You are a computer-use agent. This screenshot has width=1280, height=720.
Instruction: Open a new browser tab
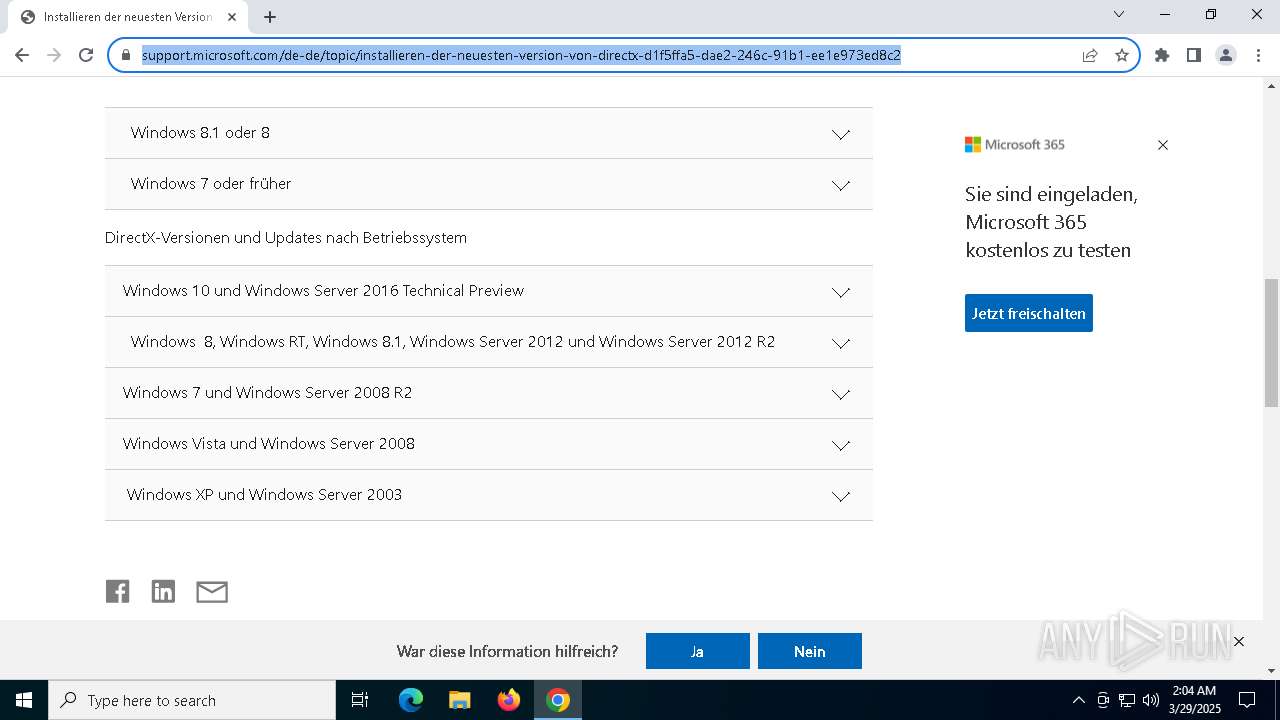click(270, 17)
